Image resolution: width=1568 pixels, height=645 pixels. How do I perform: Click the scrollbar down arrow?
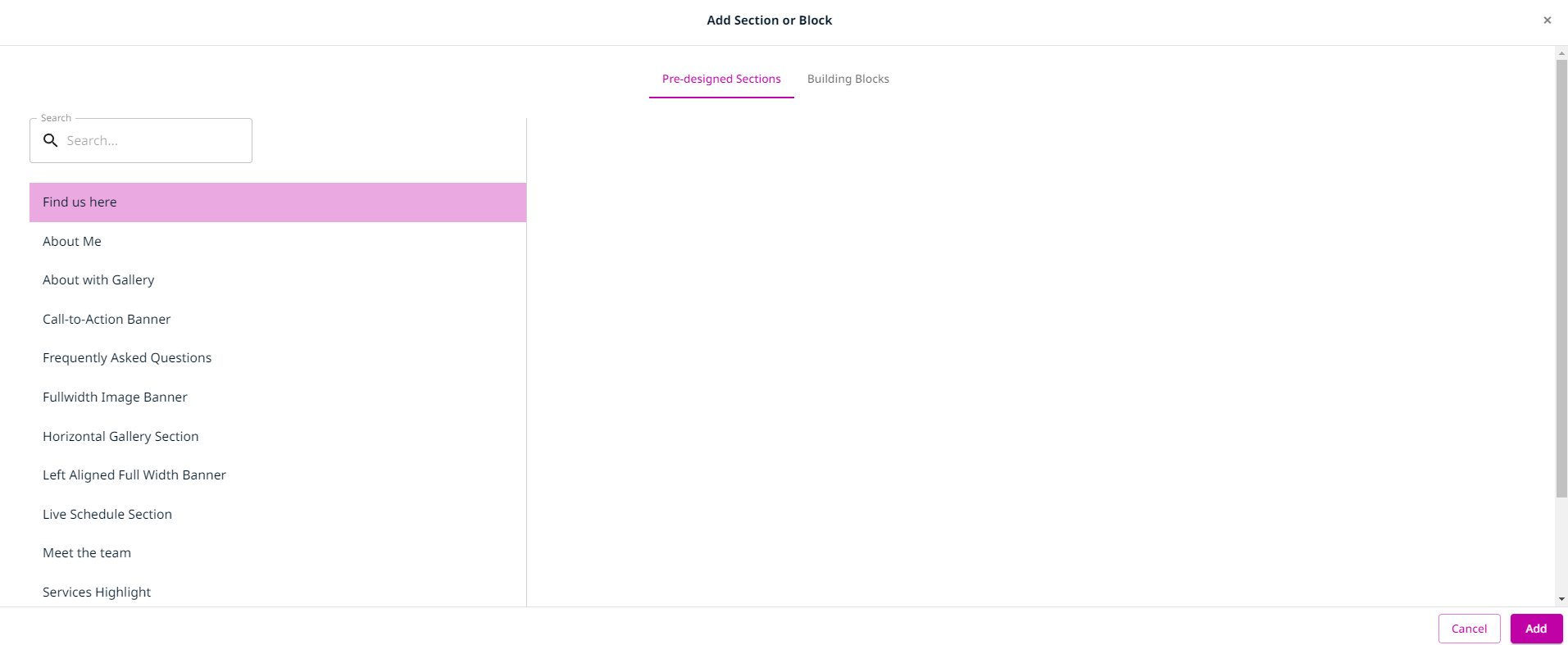pos(1561,599)
